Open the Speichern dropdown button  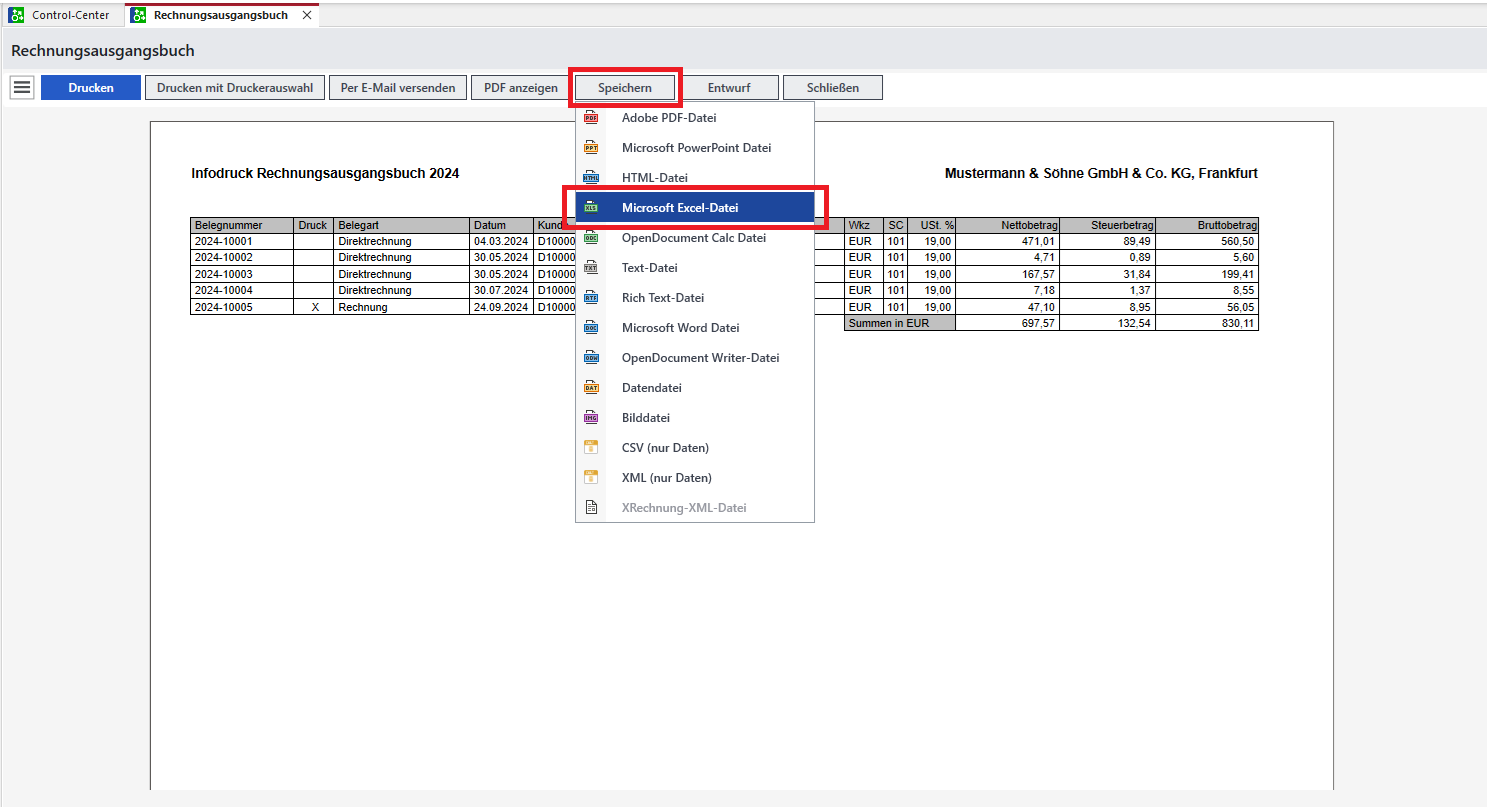pos(625,88)
